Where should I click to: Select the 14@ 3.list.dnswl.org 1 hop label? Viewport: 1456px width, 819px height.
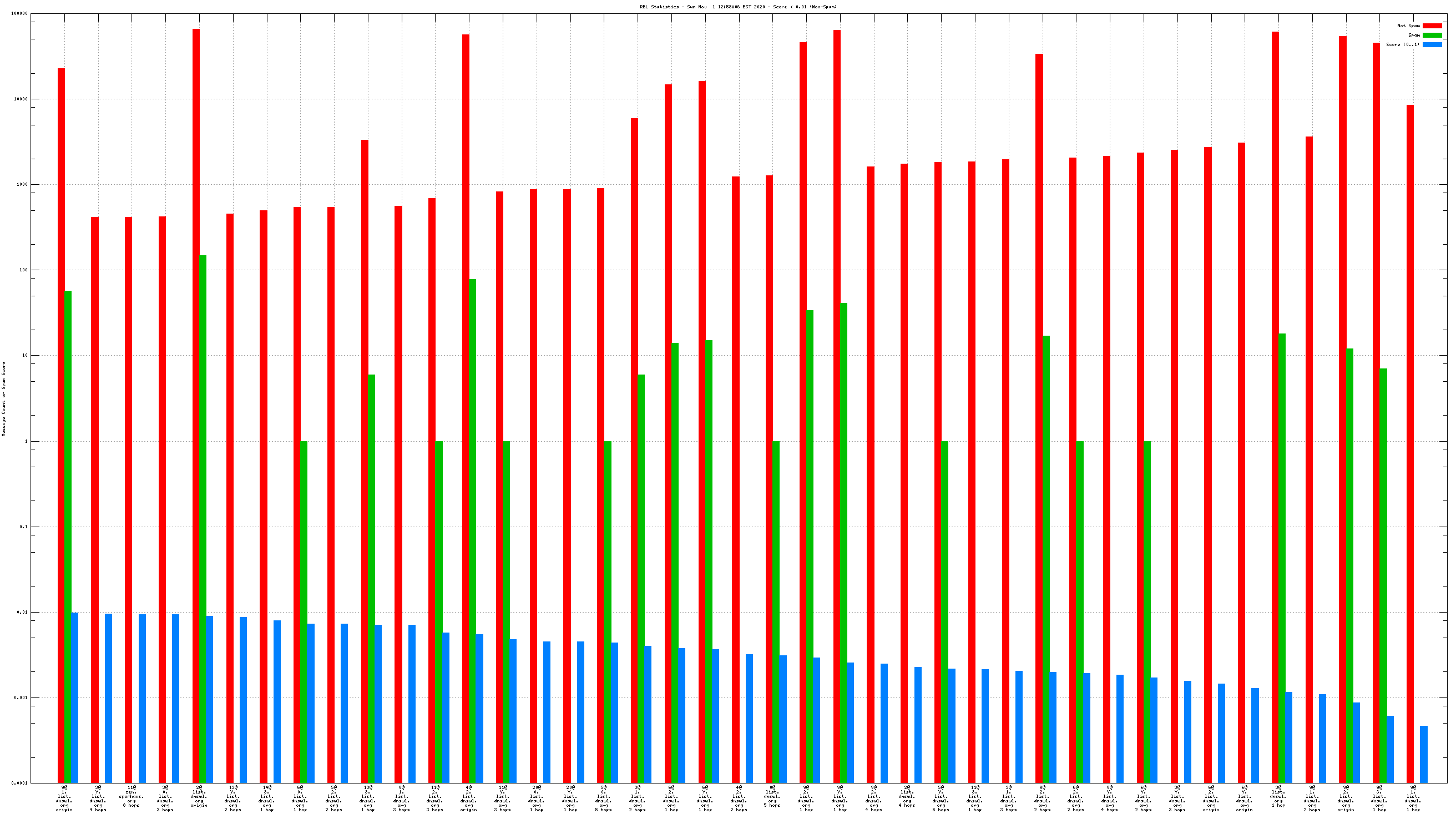[266, 798]
